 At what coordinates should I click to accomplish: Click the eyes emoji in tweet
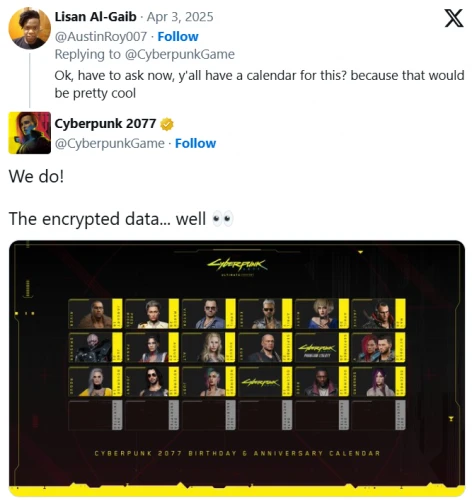point(223,219)
